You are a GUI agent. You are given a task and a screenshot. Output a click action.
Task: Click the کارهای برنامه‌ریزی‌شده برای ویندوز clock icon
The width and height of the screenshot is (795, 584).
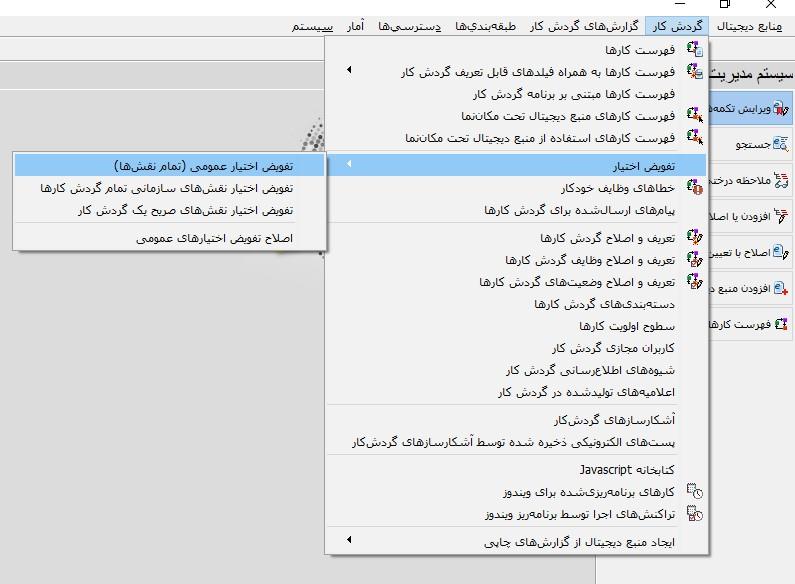click(693, 492)
